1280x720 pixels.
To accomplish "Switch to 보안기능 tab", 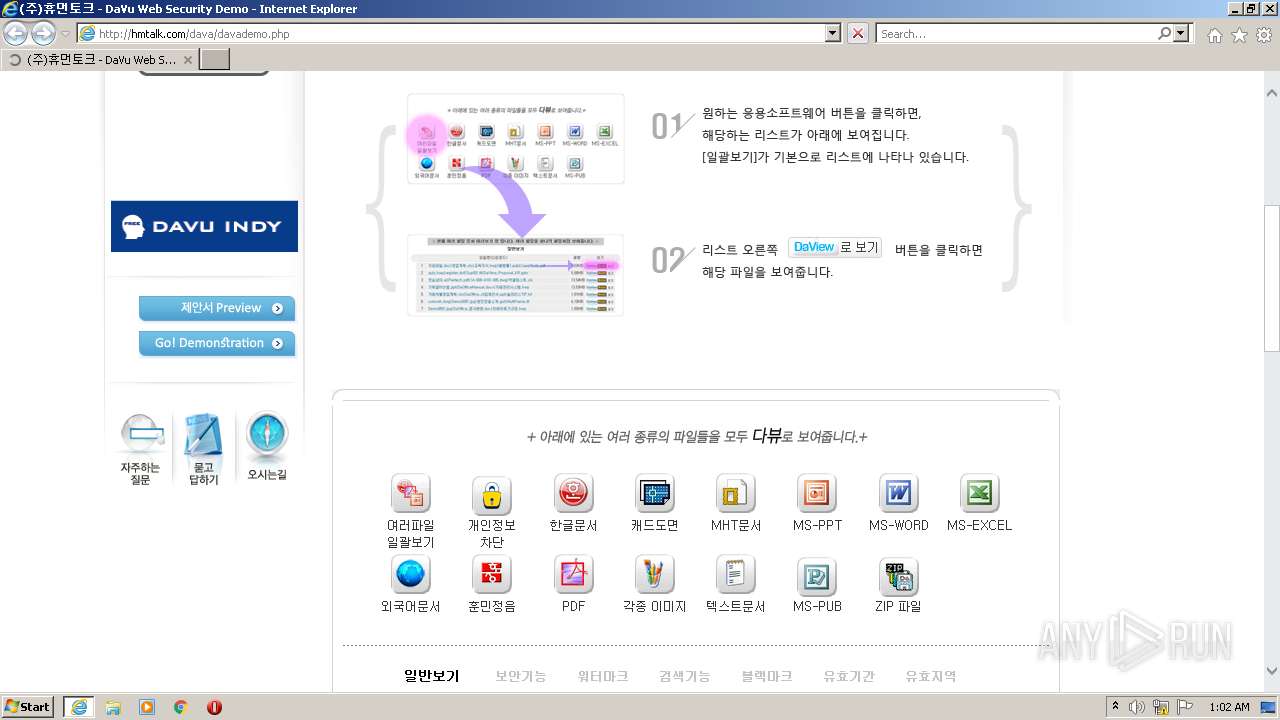I will 521,677.
